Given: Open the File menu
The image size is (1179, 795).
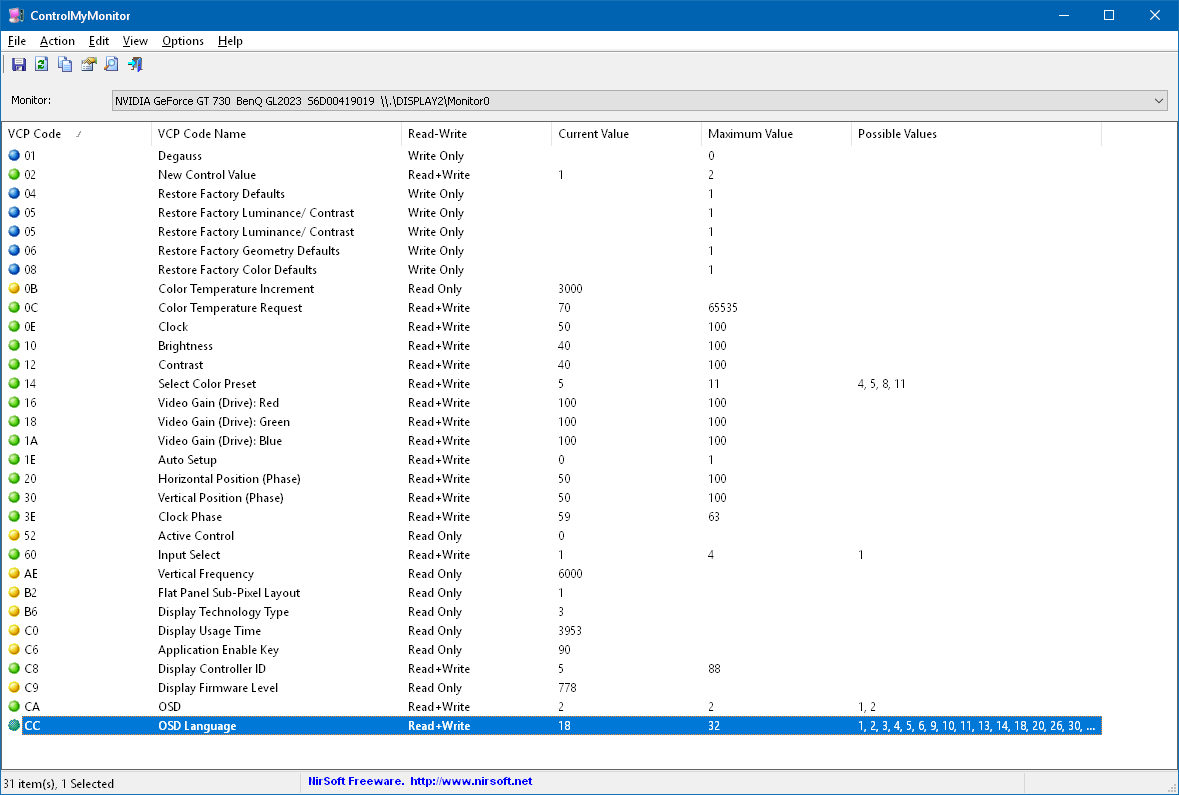Looking at the screenshot, I should pos(17,41).
